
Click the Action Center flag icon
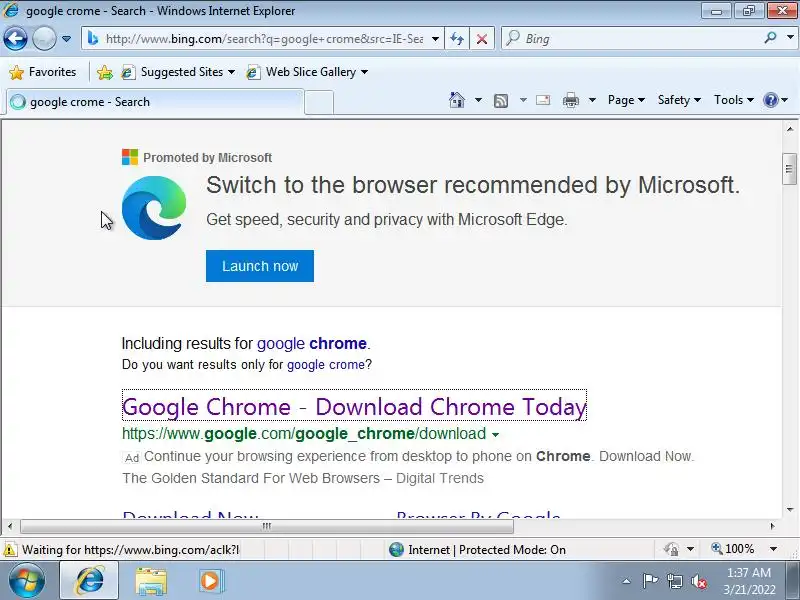click(650, 581)
